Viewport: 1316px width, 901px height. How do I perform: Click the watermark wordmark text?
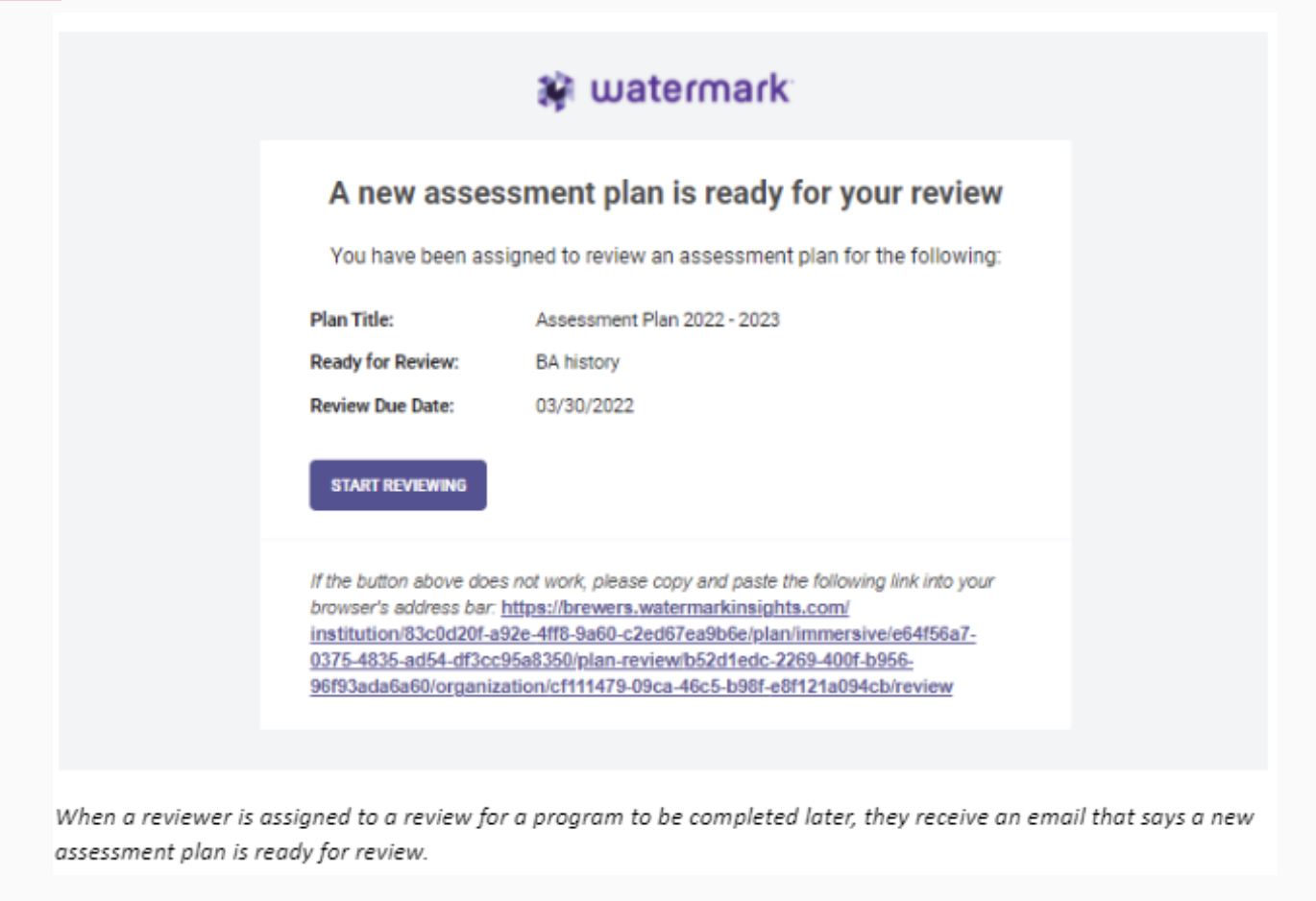click(691, 89)
